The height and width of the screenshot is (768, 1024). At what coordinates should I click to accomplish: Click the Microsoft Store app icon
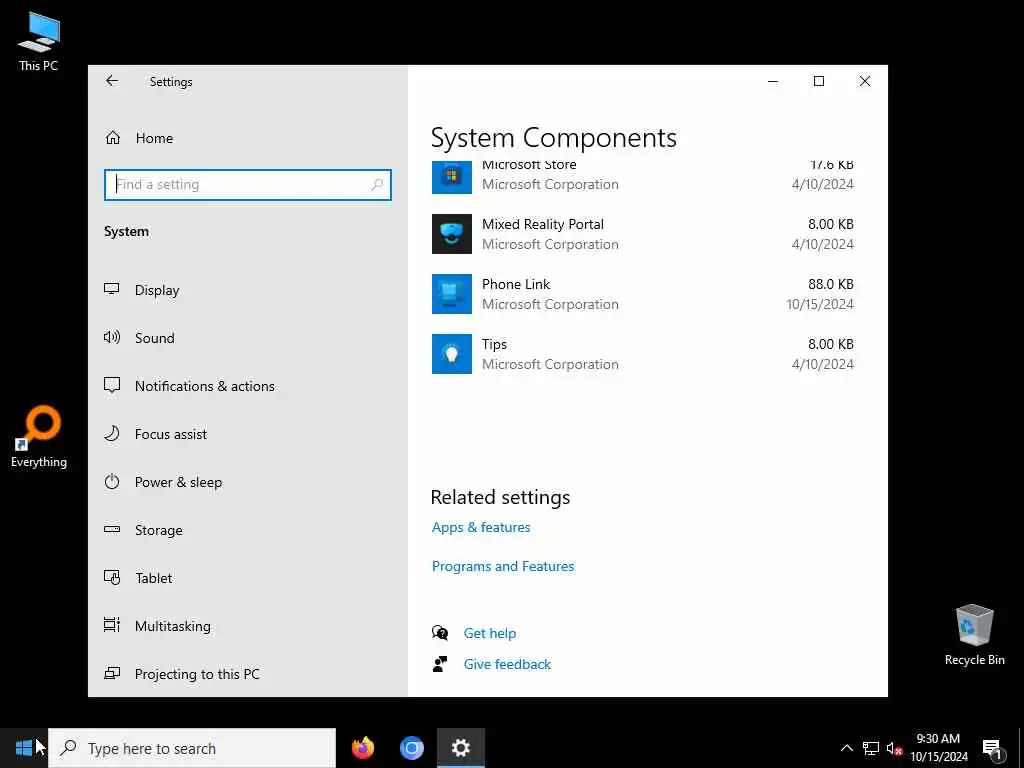point(451,177)
